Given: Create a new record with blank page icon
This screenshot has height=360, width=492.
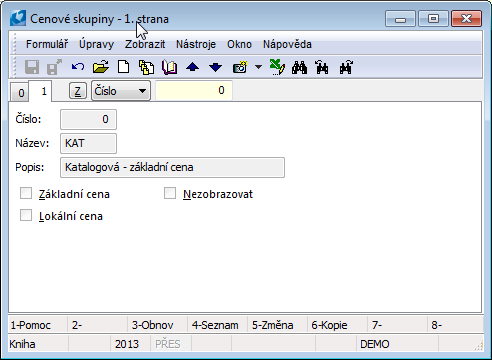Looking at the screenshot, I should (124, 67).
